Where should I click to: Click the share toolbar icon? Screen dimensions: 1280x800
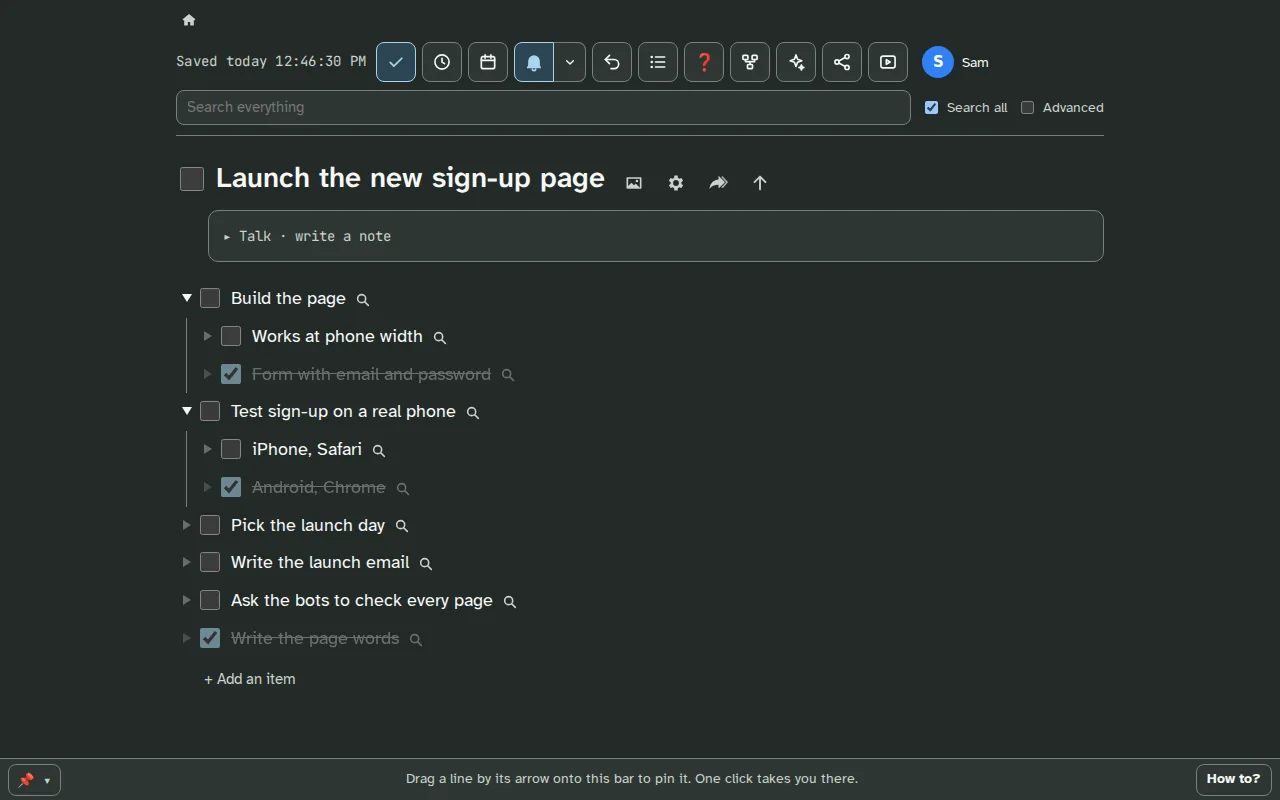pos(842,62)
